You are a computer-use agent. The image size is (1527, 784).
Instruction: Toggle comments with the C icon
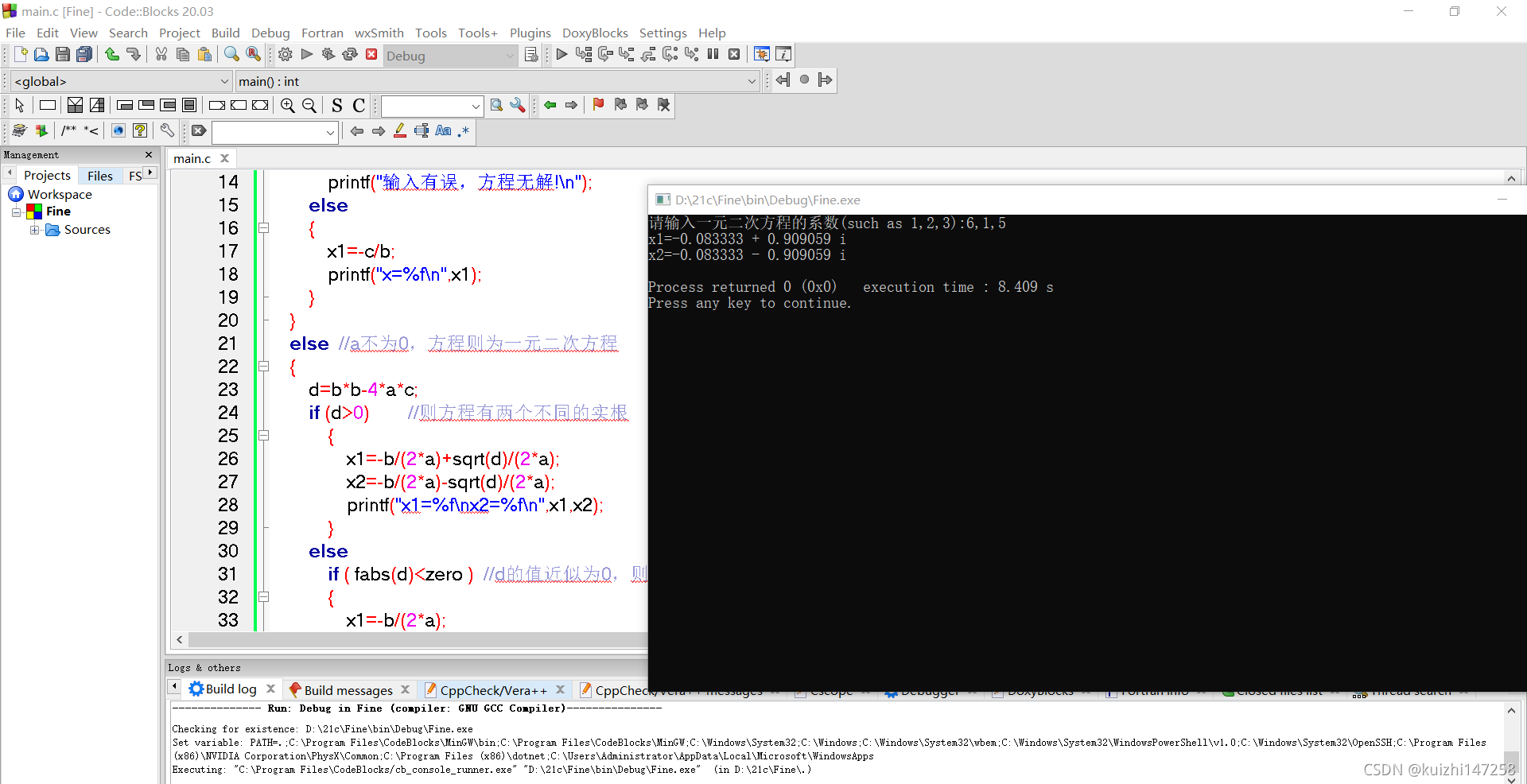pos(359,105)
